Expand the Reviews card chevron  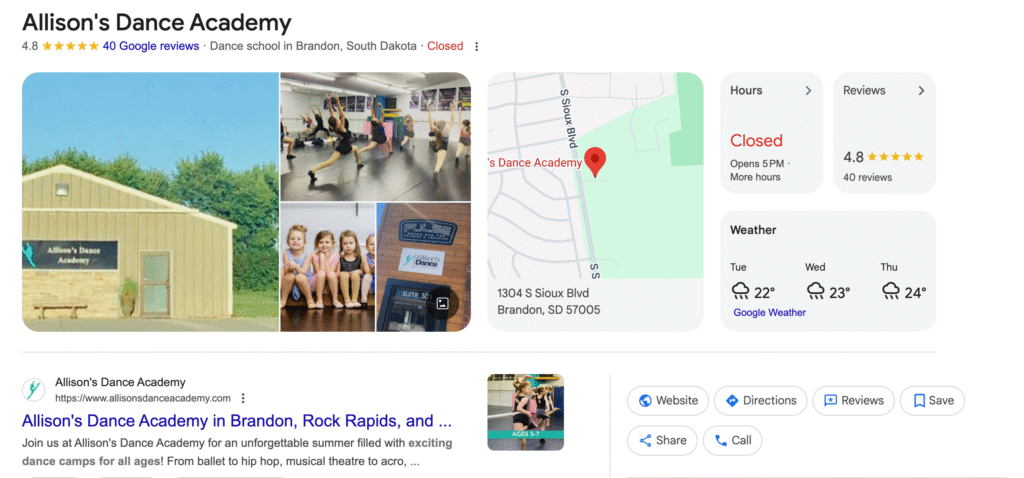[x=921, y=91]
